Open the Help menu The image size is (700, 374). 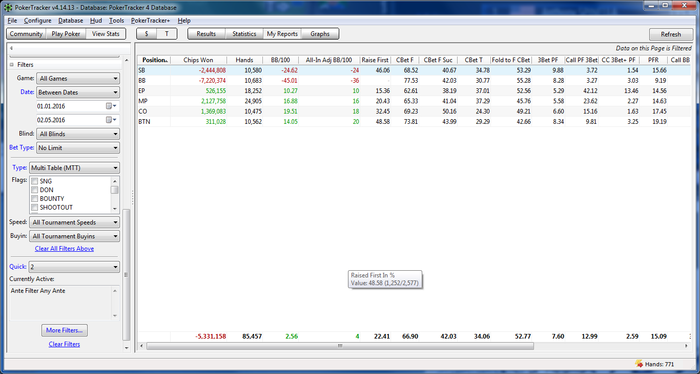point(184,21)
